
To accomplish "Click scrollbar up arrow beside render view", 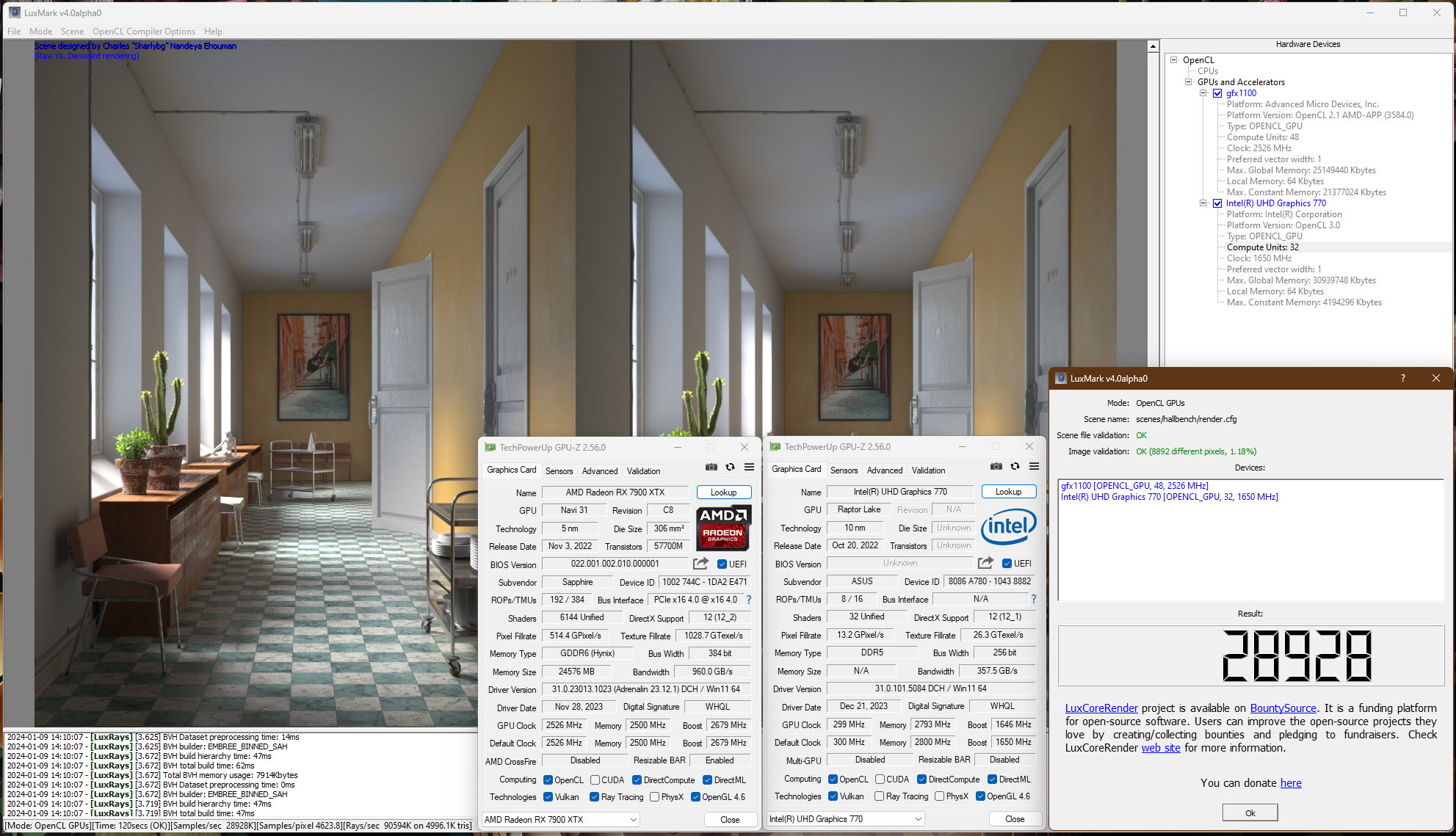I will point(1153,46).
